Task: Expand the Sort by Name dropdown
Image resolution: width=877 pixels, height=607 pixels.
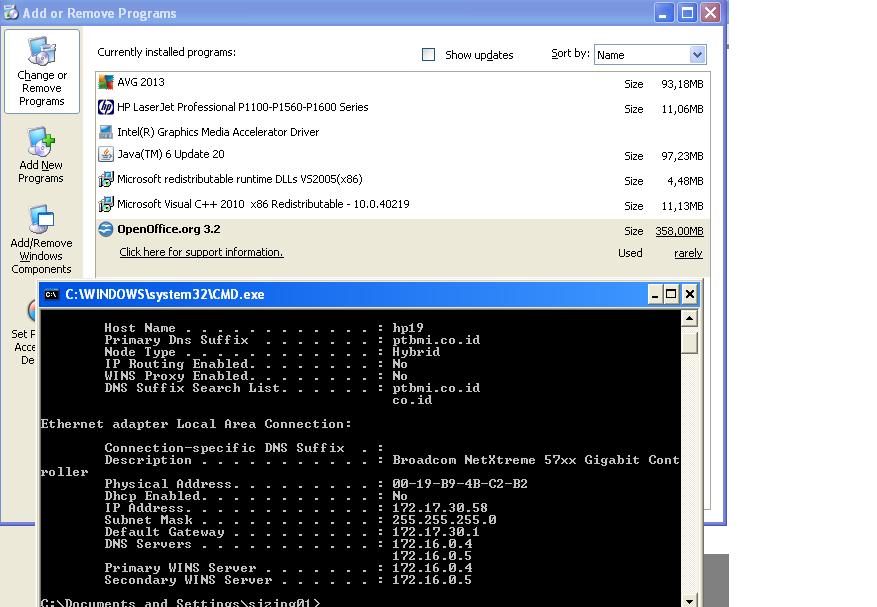Action: pyautogui.click(x=697, y=55)
